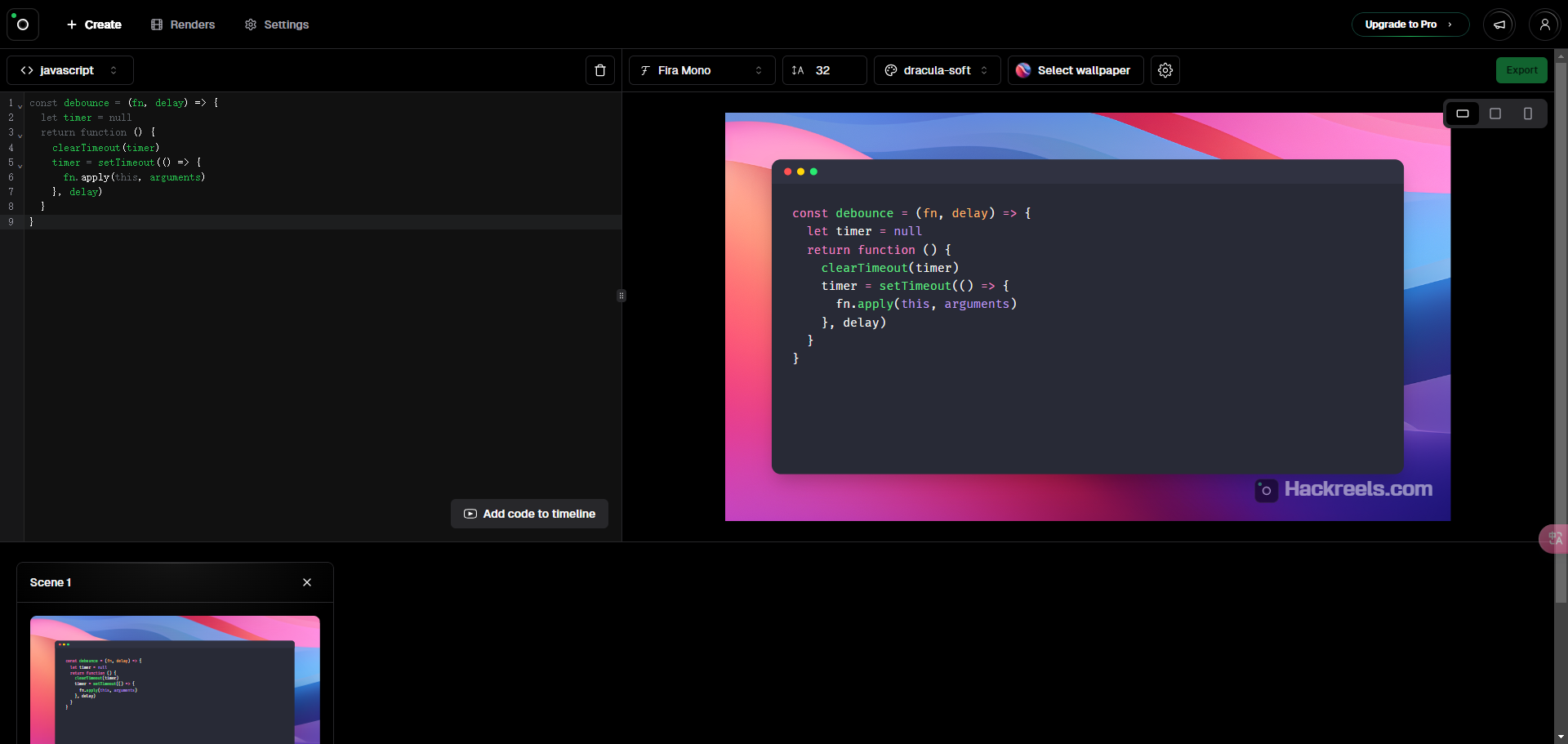This screenshot has height=744, width=1568.
Task: Click the plus icon beside Create
Action: click(x=72, y=25)
